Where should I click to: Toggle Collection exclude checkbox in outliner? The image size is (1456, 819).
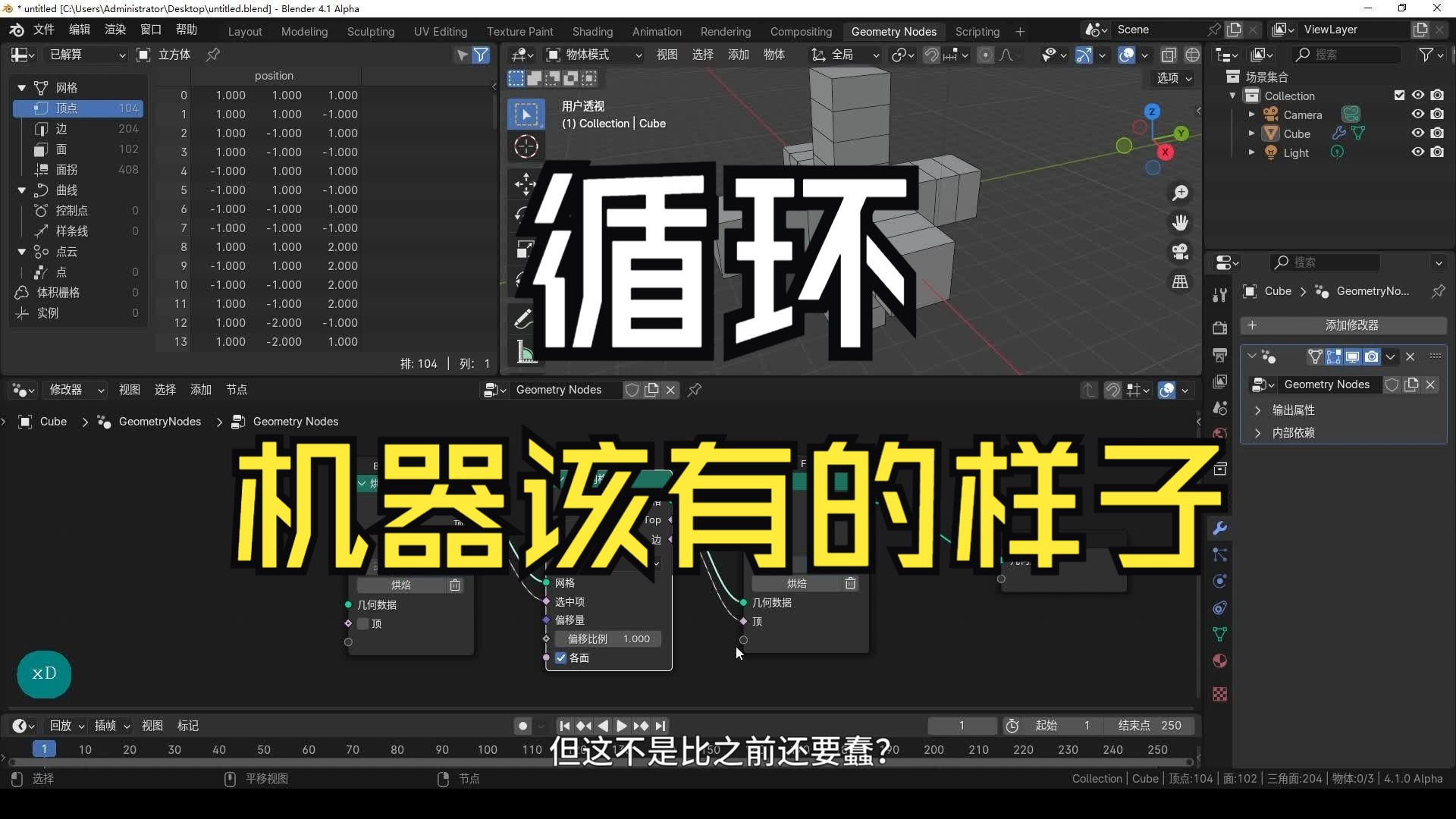pos(1399,96)
